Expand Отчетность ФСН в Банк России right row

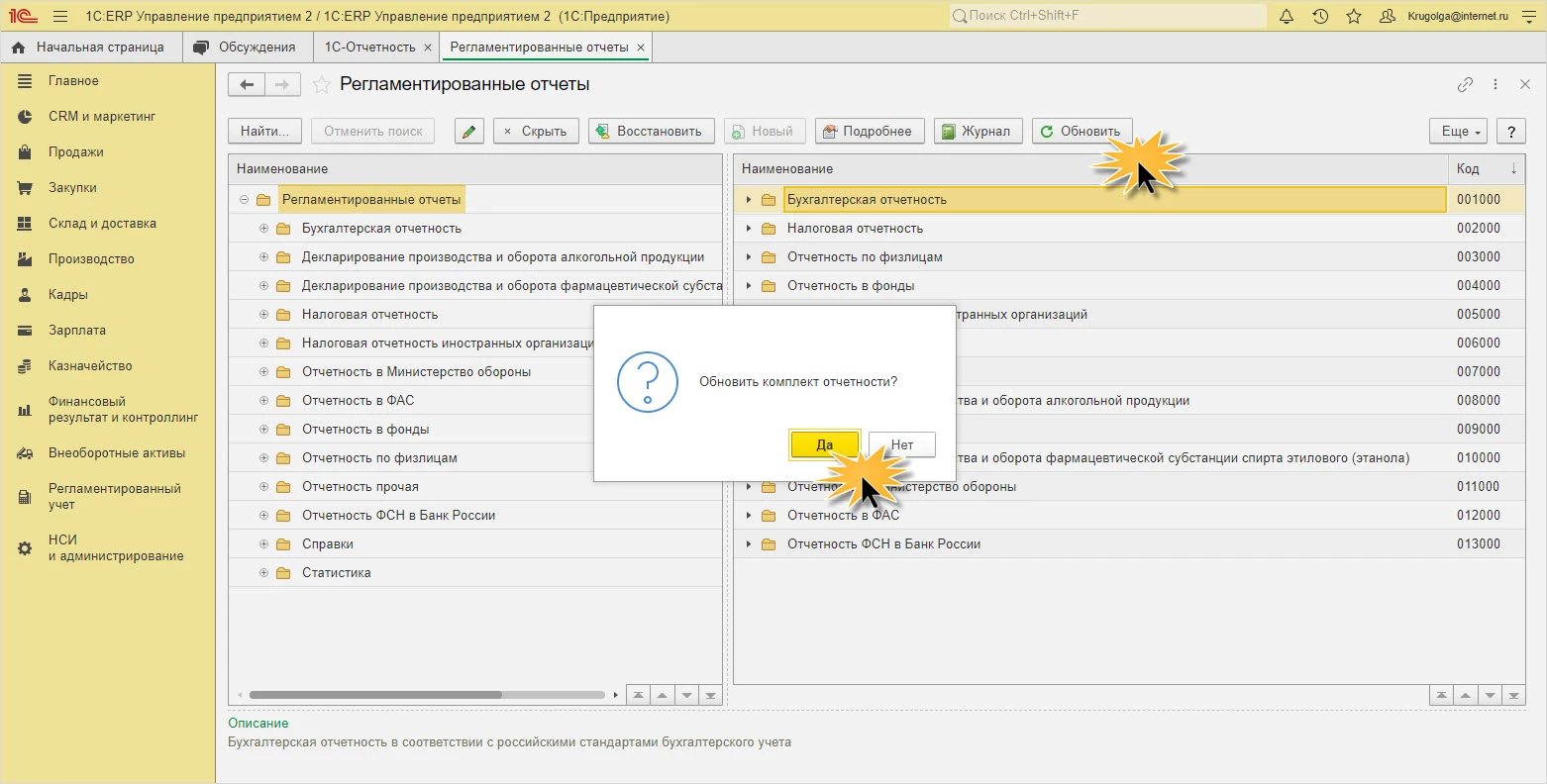[x=749, y=544]
